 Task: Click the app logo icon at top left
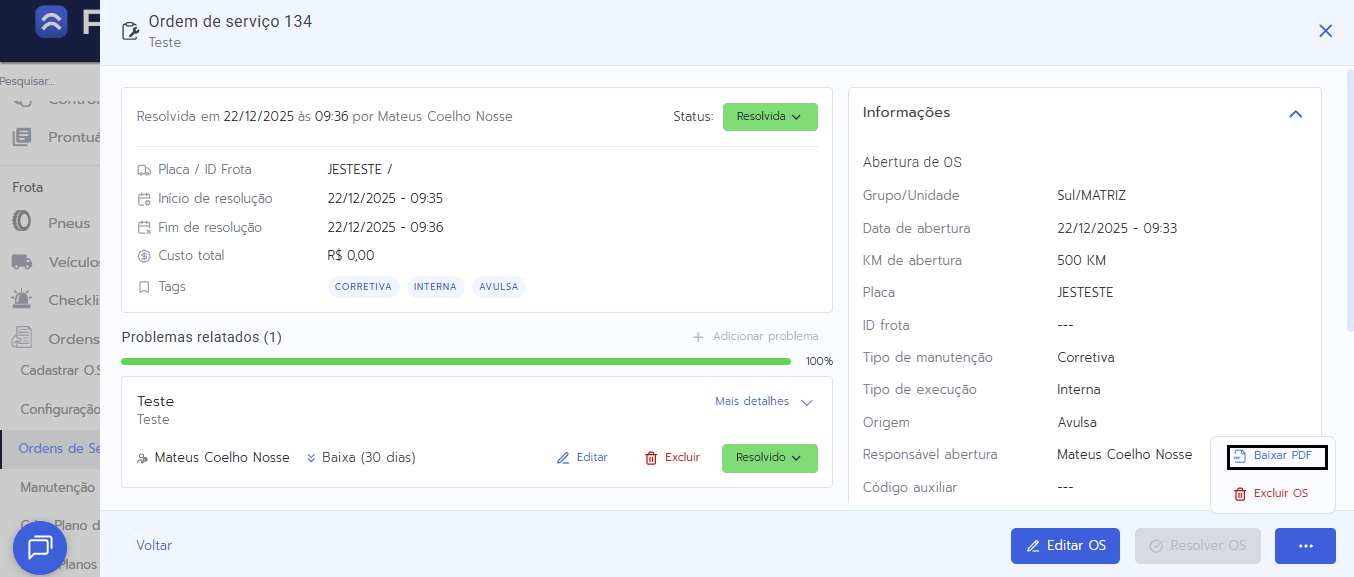point(51,21)
